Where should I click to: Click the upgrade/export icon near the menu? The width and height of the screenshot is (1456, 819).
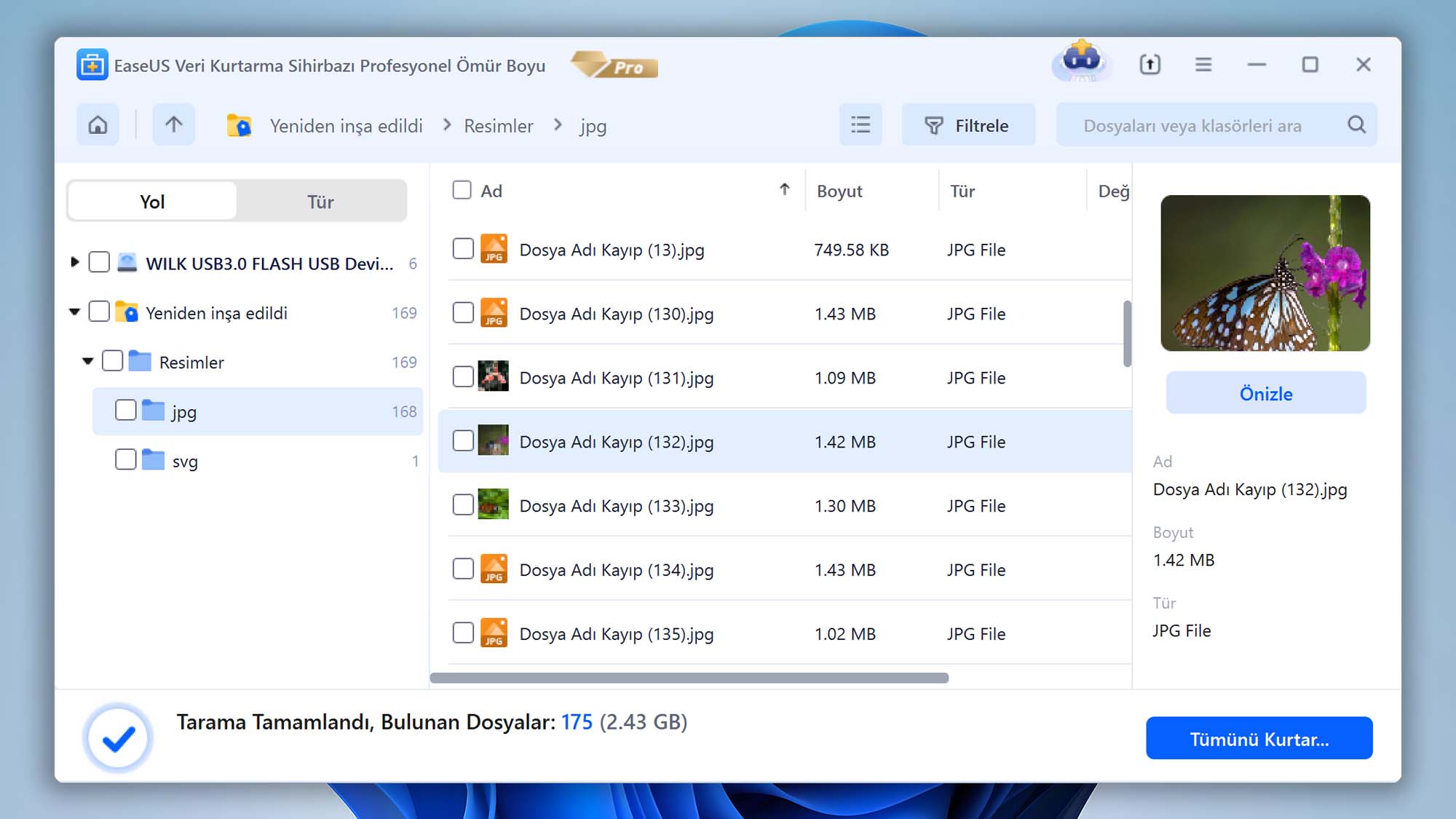[1149, 64]
